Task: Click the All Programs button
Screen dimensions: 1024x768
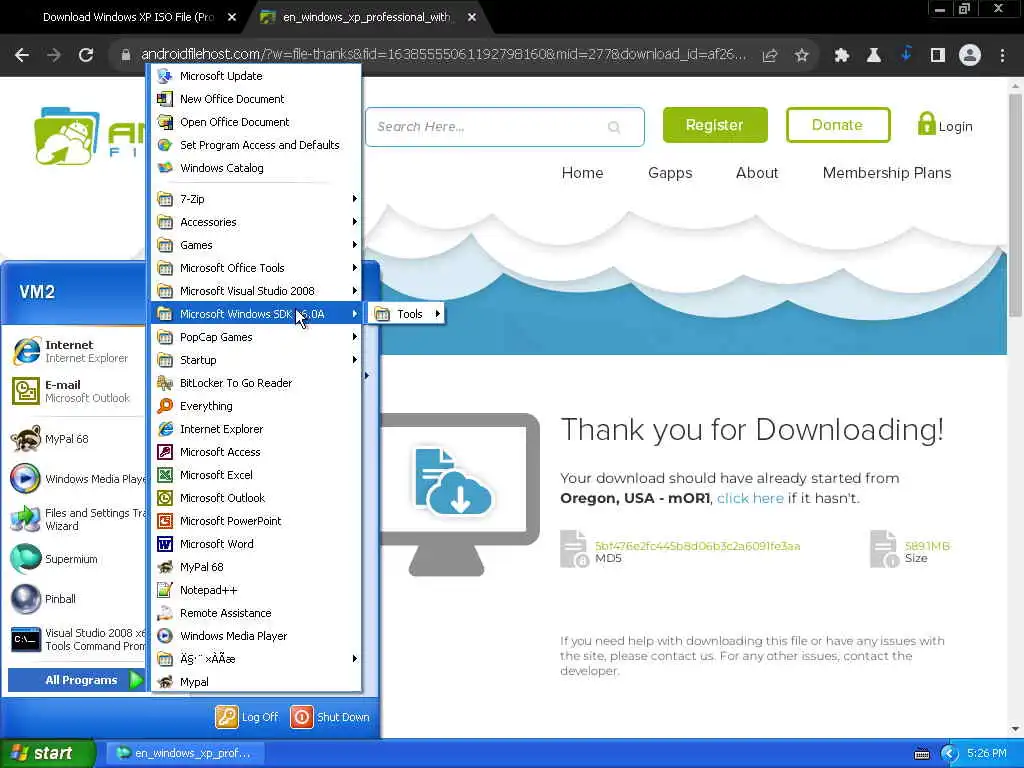Action: click(76, 680)
